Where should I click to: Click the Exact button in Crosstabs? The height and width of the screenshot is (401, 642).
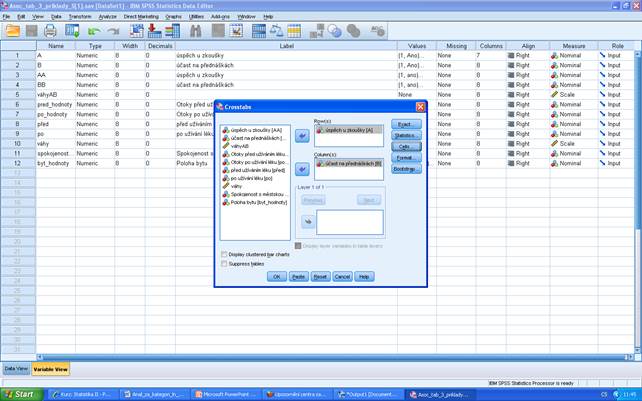click(406, 124)
